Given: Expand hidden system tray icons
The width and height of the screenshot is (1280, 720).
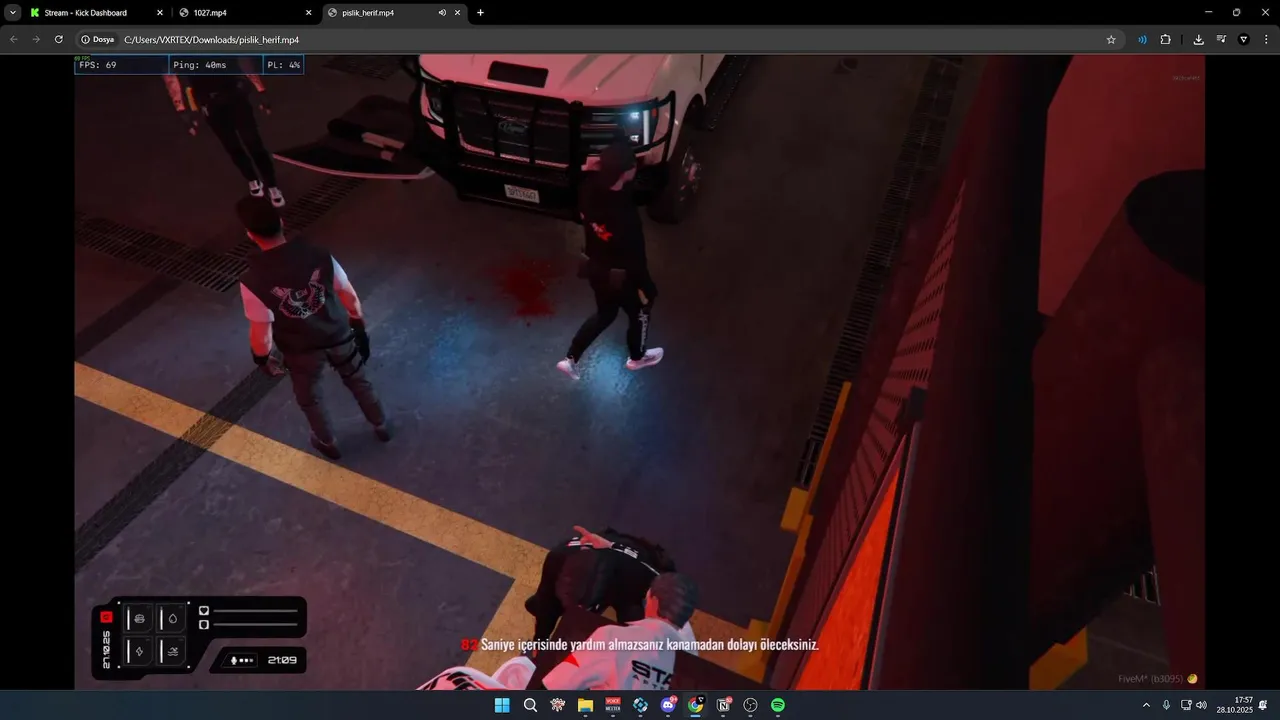Looking at the screenshot, I should click(1146, 705).
